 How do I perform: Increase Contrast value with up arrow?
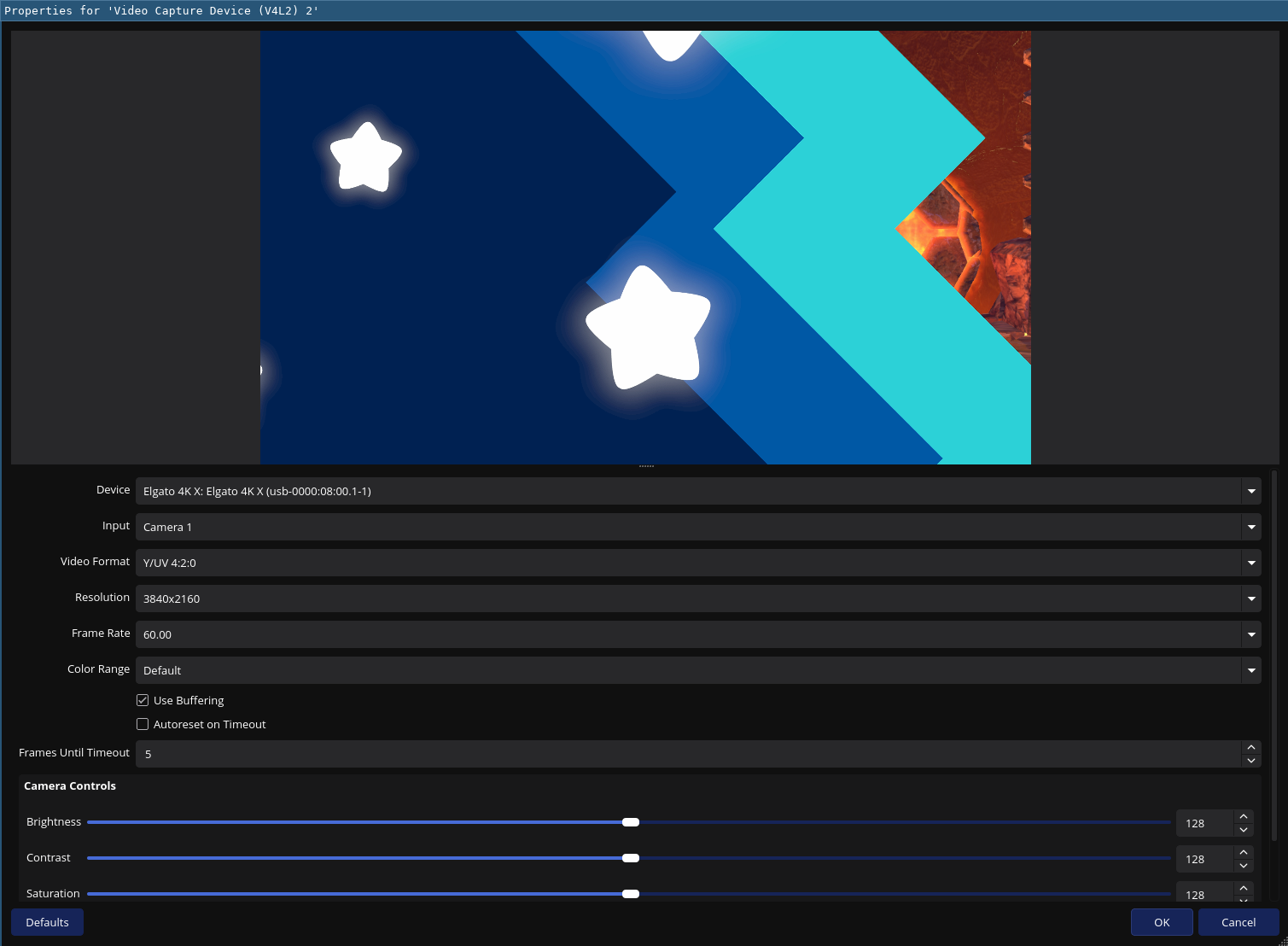click(1244, 853)
